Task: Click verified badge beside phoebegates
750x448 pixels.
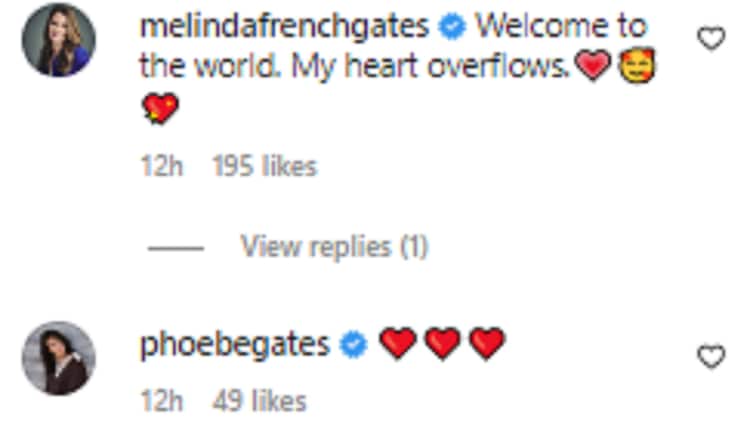Action: point(352,346)
